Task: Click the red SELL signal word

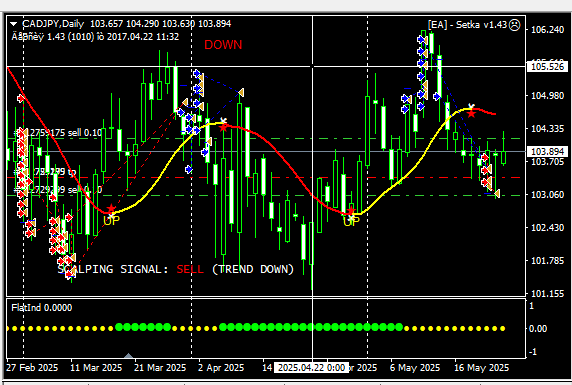Action: pyautogui.click(x=190, y=269)
